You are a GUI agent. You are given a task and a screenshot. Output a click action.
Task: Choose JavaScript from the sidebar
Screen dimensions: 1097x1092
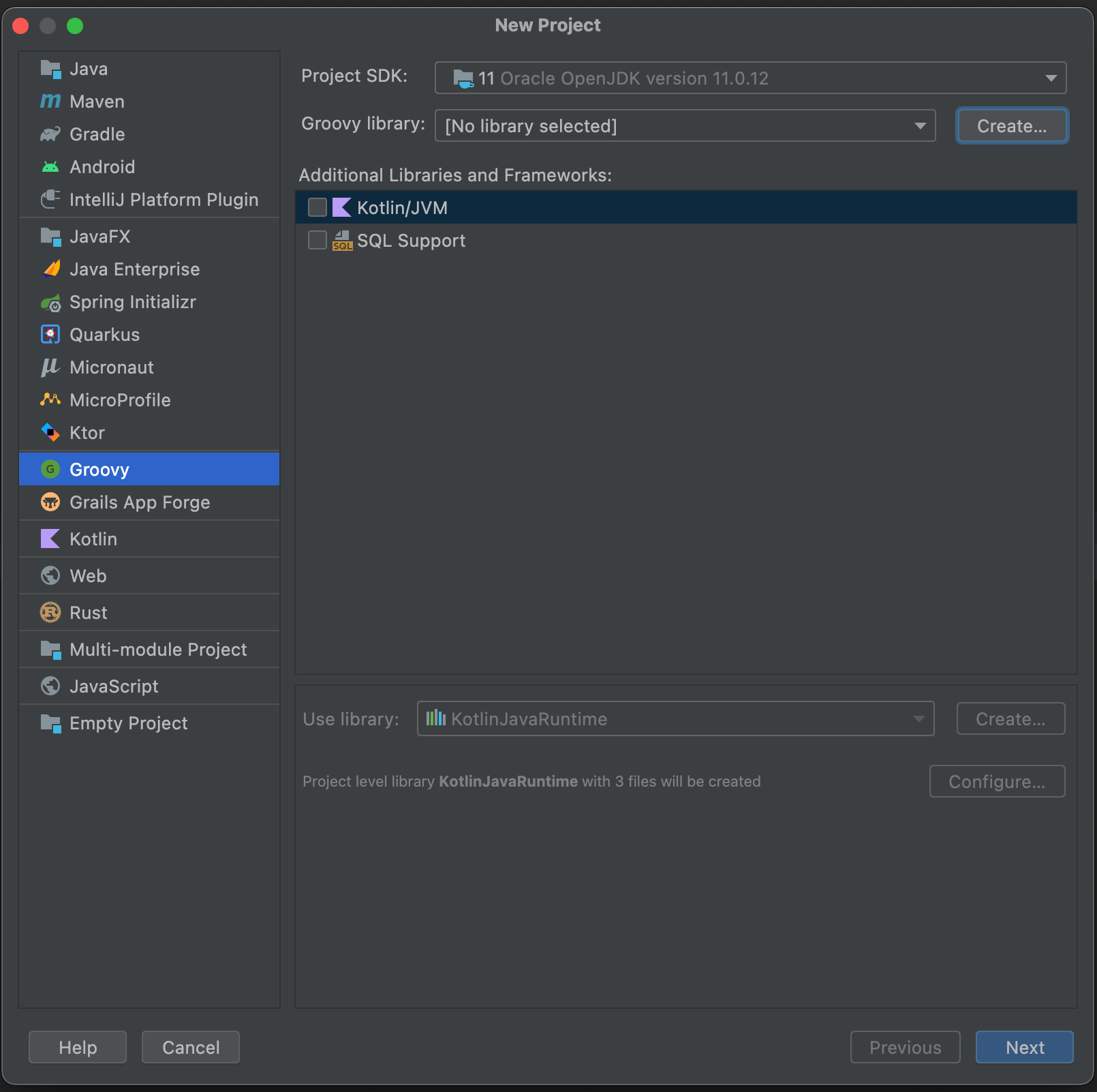click(x=149, y=686)
